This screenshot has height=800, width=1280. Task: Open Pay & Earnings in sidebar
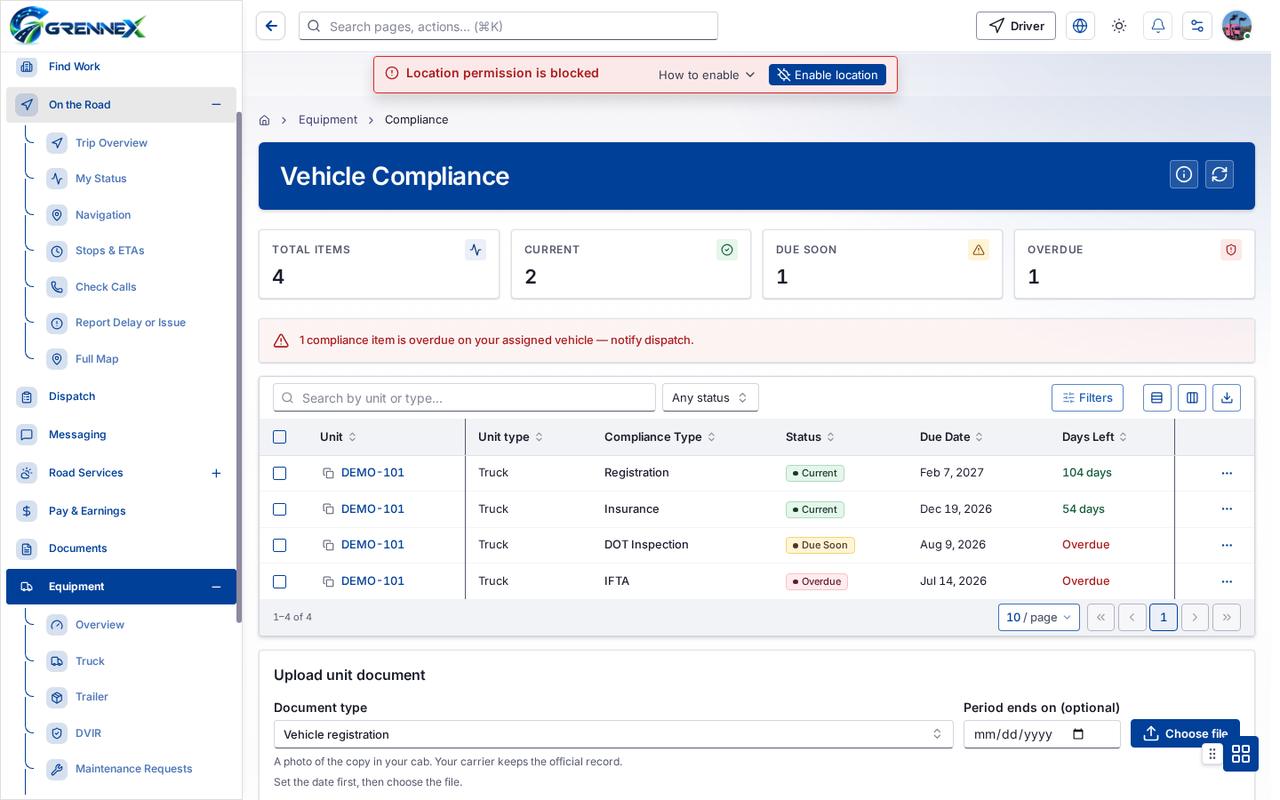click(87, 511)
